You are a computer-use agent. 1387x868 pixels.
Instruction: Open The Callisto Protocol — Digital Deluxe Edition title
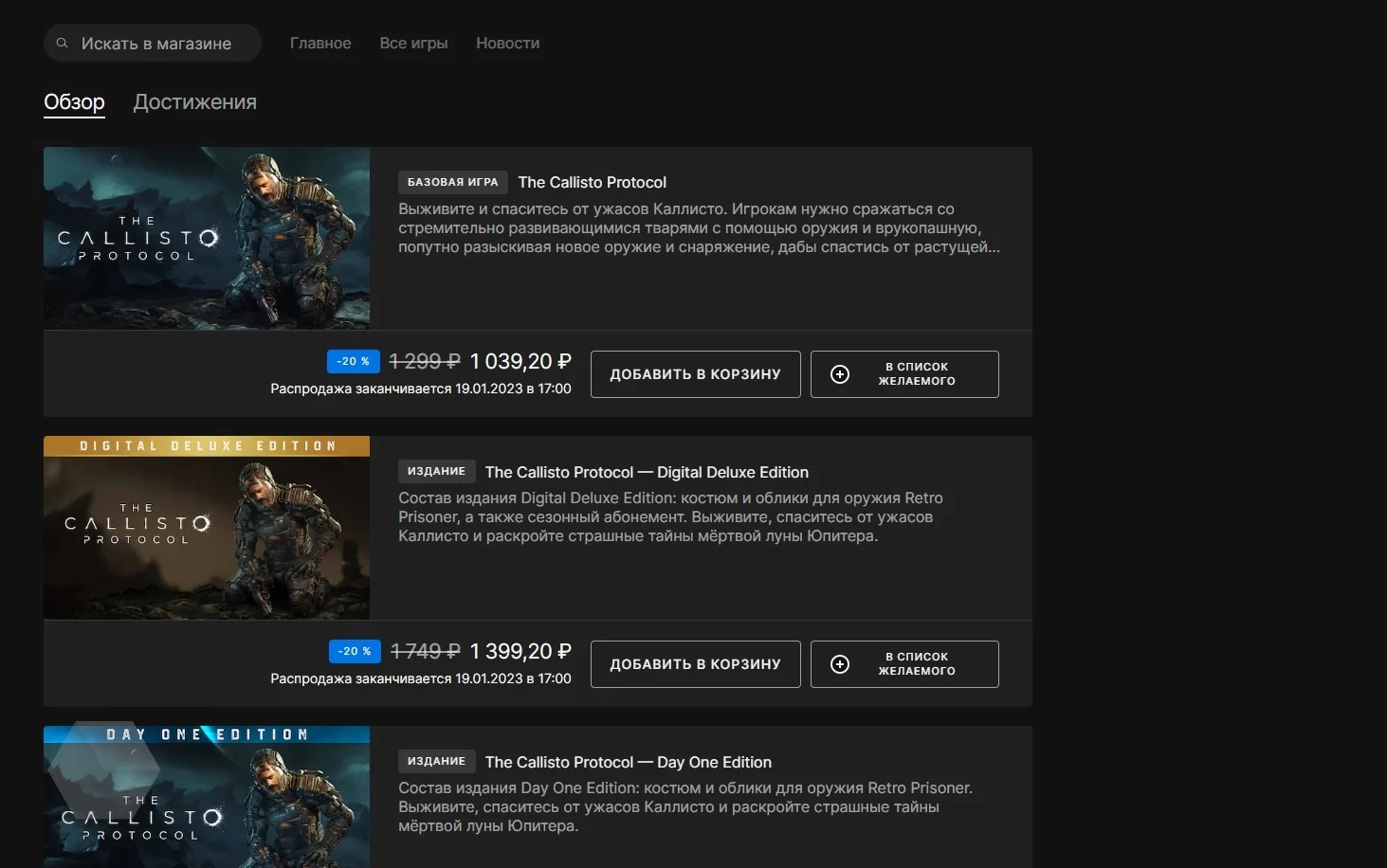pyautogui.click(x=647, y=472)
